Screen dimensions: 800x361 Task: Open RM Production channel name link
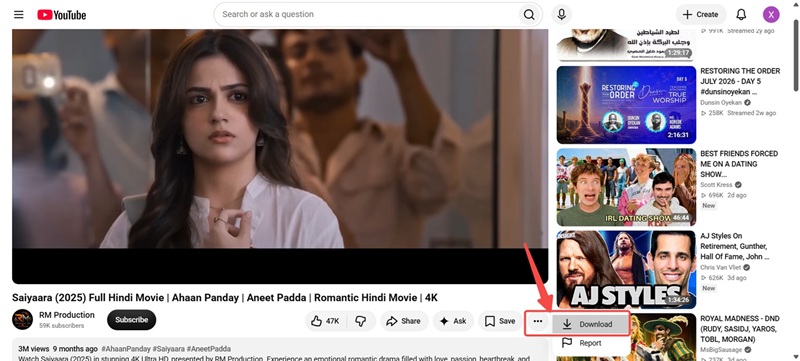pyautogui.click(x=67, y=315)
